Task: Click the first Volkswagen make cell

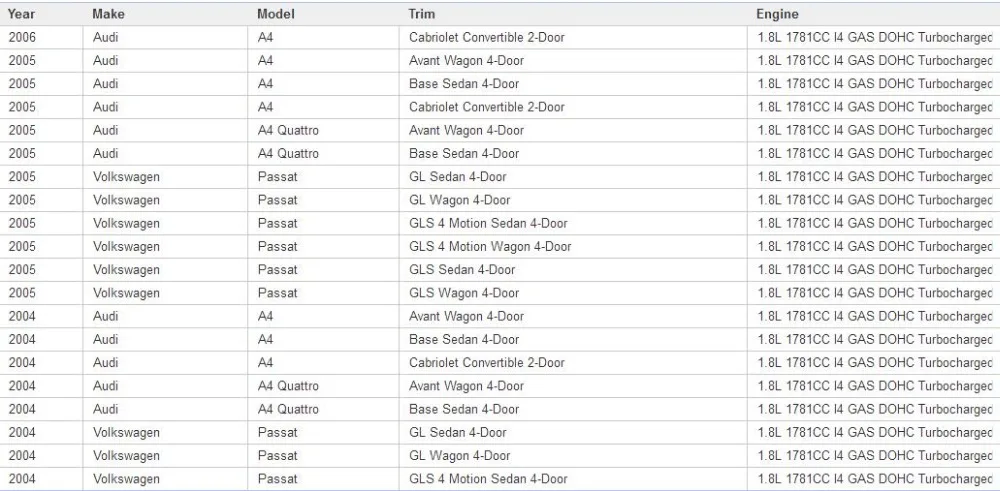Action: [x=165, y=177]
